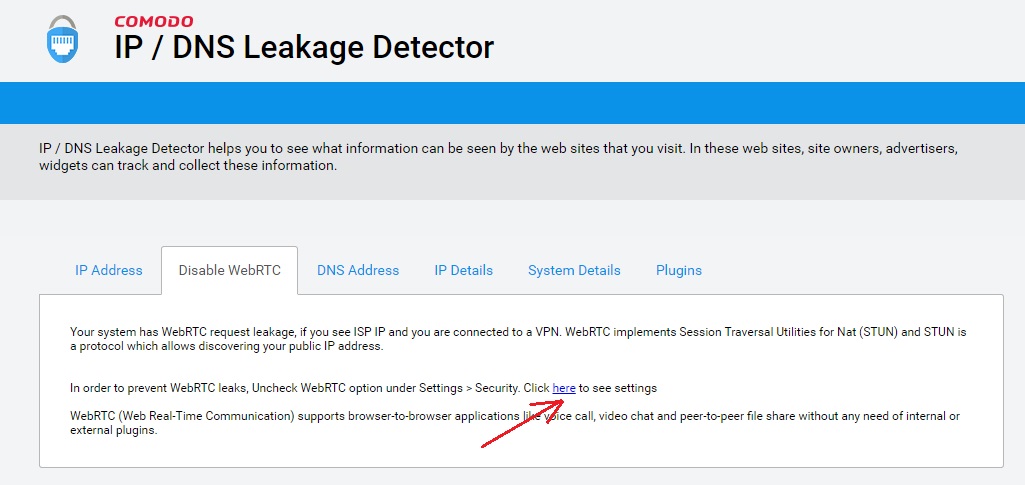The image size is (1025, 485).
Task: View the Plugins tab
Action: coord(679,270)
